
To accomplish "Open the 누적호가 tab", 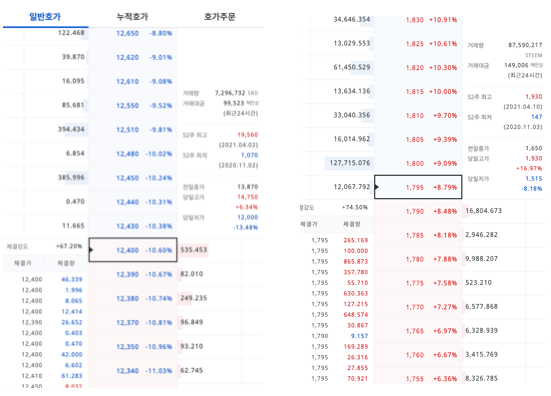I will coord(132,17).
